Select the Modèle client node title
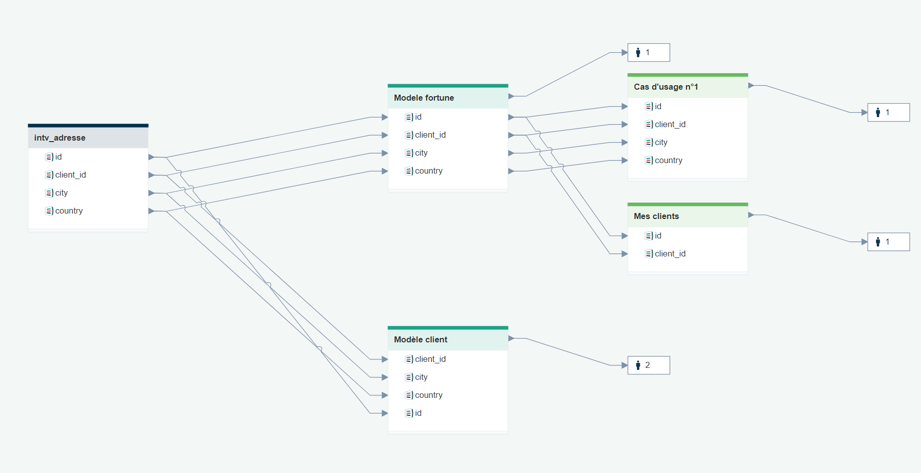Image resolution: width=921 pixels, height=473 pixels. click(x=421, y=340)
